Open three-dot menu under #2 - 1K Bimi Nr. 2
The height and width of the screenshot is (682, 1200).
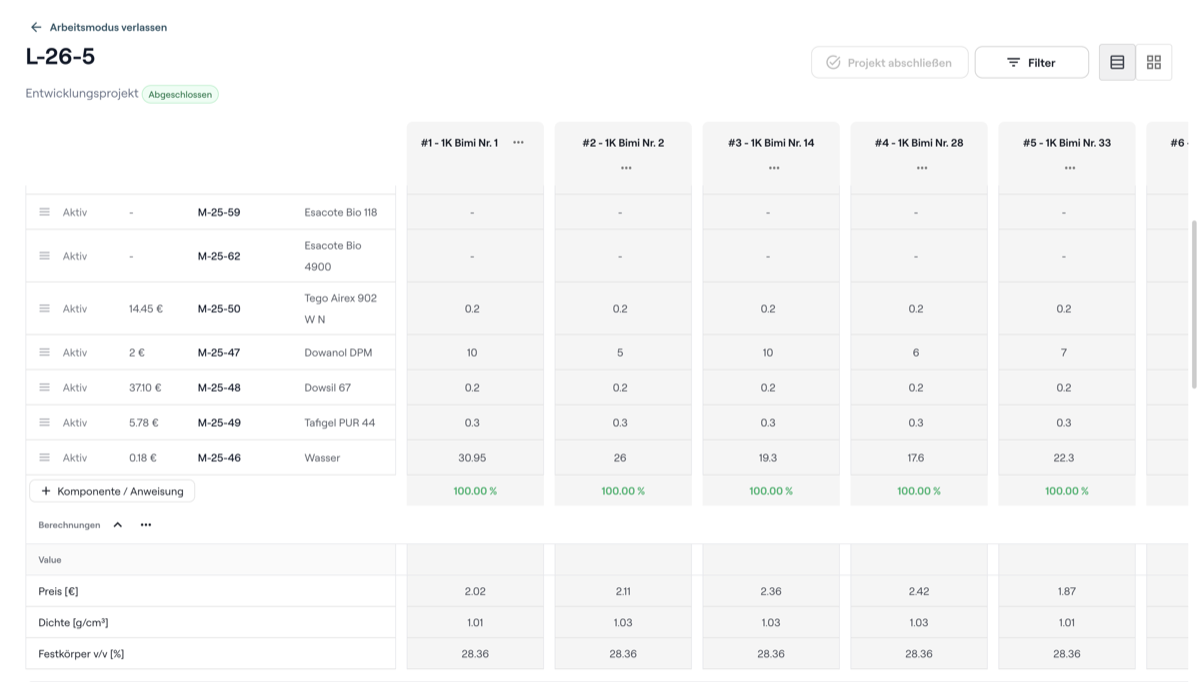pos(626,167)
